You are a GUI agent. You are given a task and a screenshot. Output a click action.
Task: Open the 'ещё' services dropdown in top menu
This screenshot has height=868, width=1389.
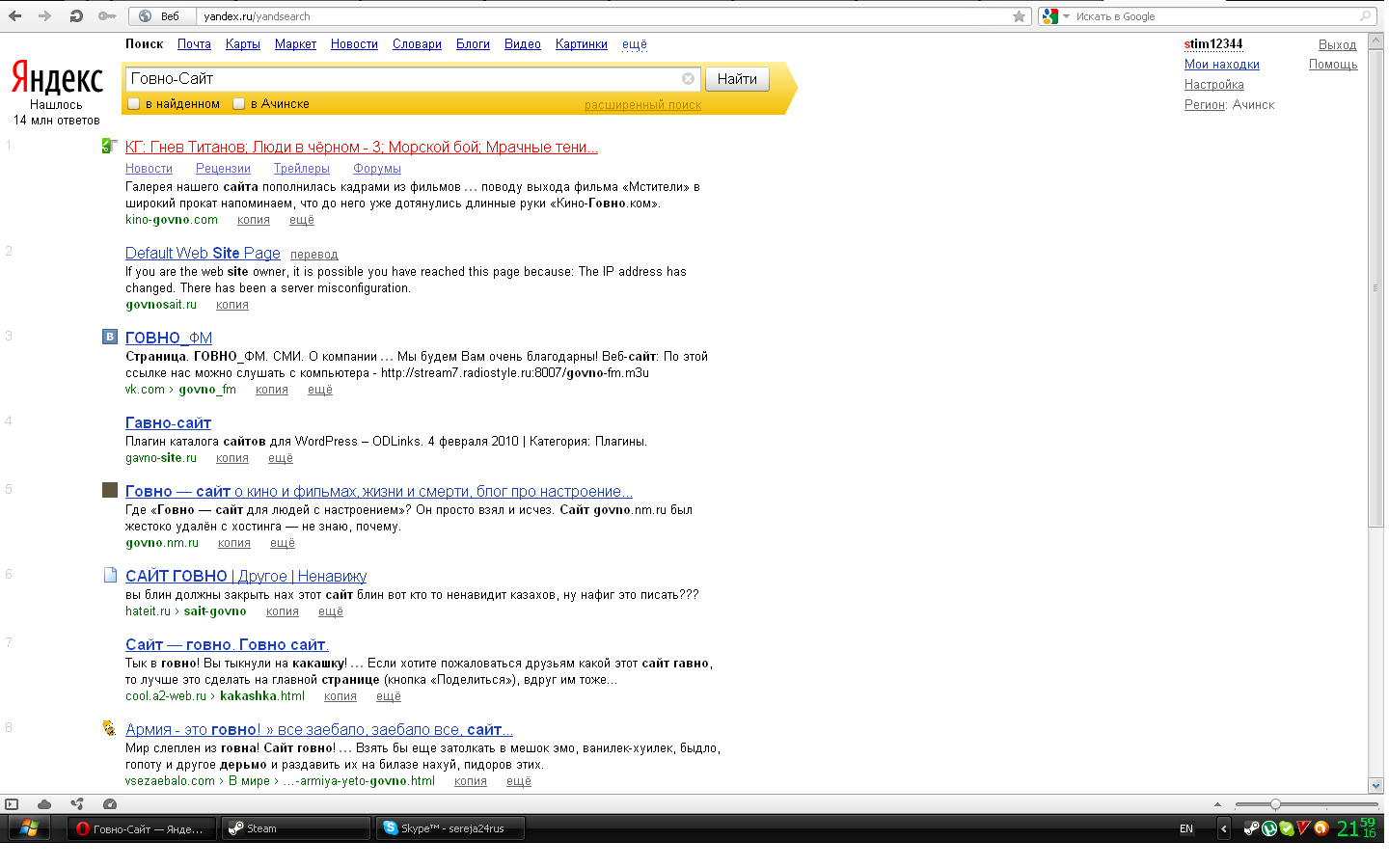coord(635,44)
